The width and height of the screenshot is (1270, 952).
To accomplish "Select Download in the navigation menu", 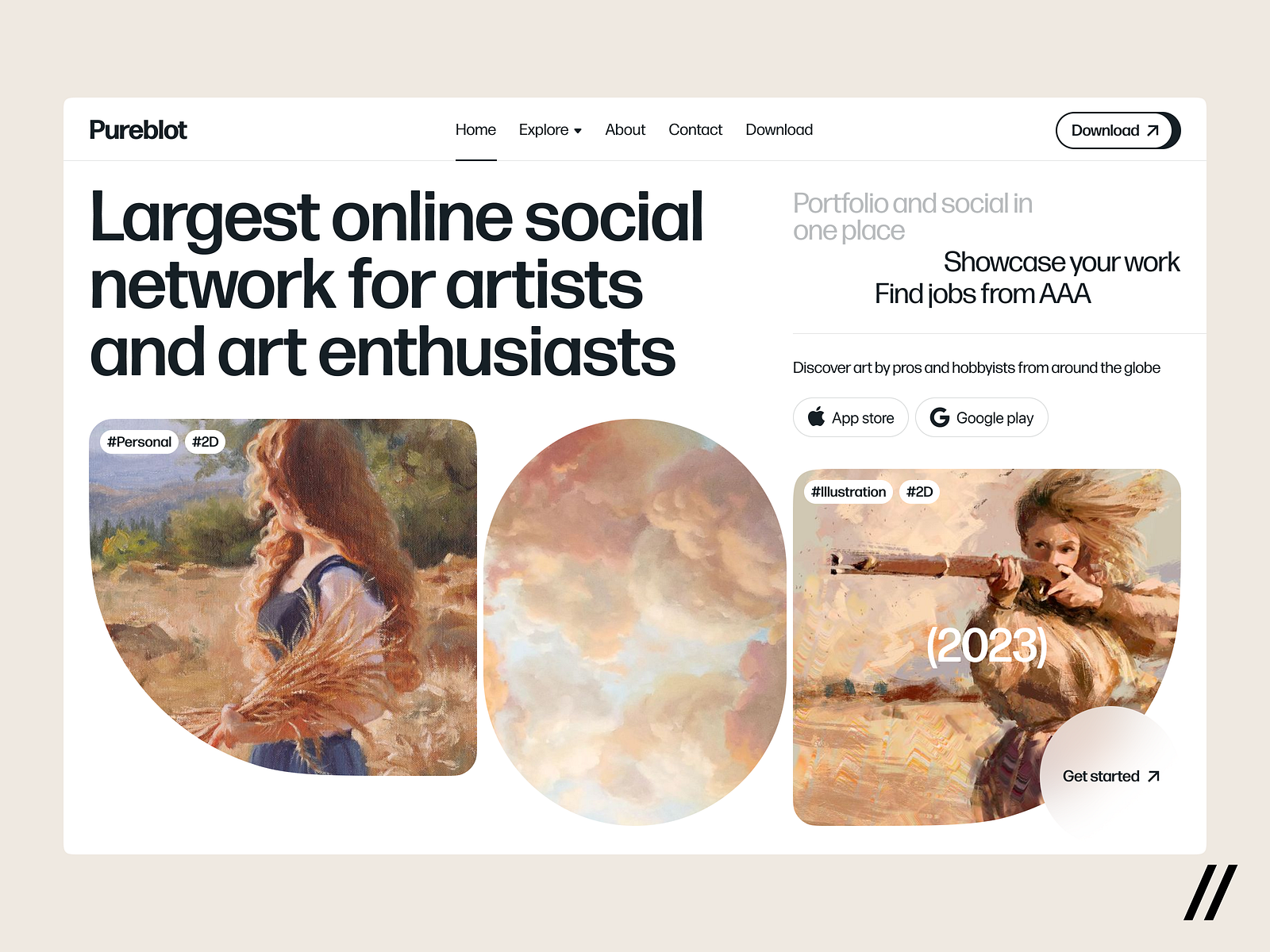I will [779, 130].
